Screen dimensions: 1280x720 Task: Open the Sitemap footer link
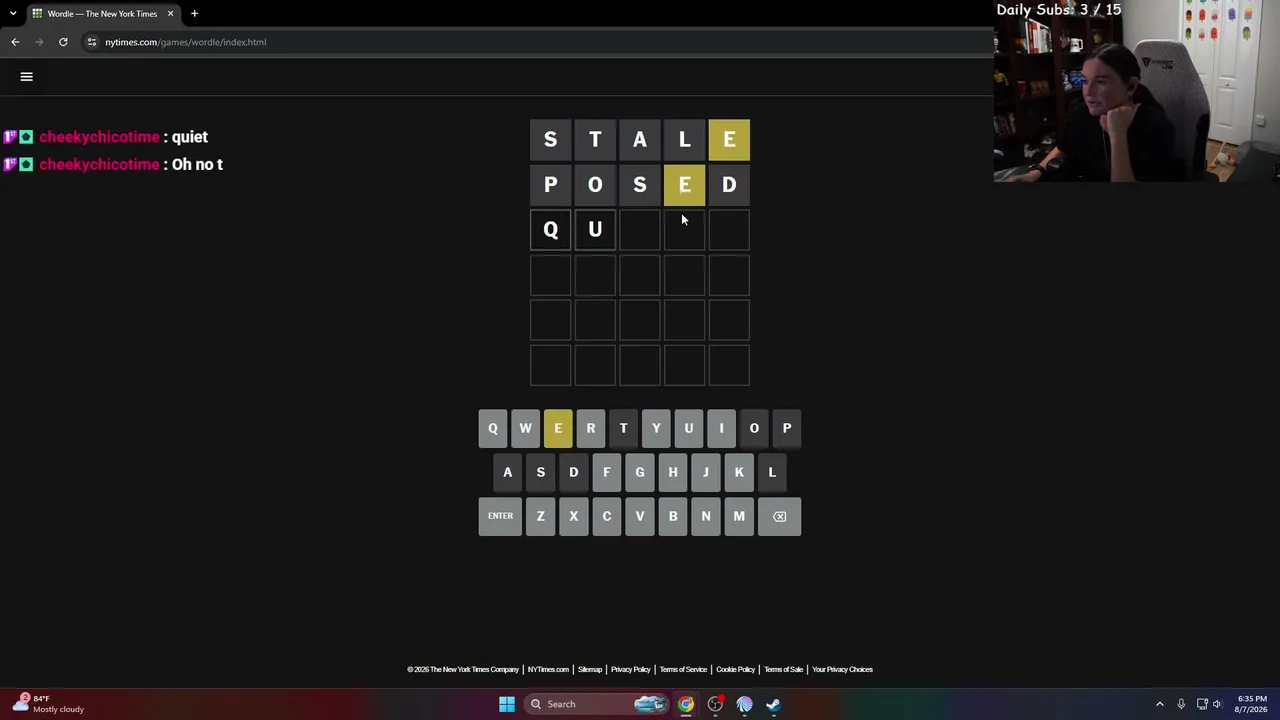590,670
